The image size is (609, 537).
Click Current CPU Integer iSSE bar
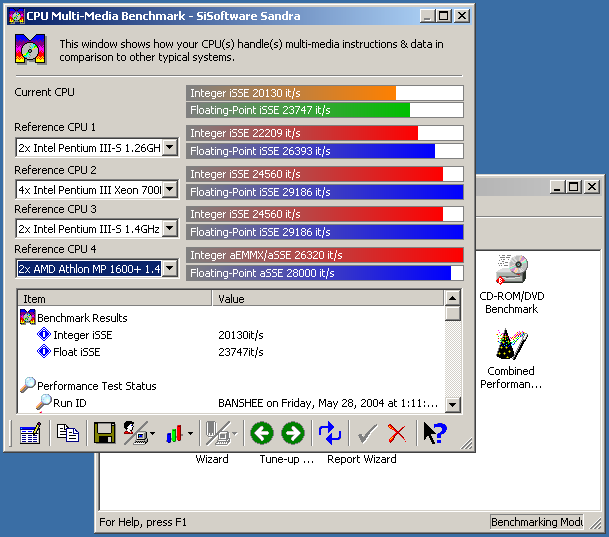pos(325,93)
